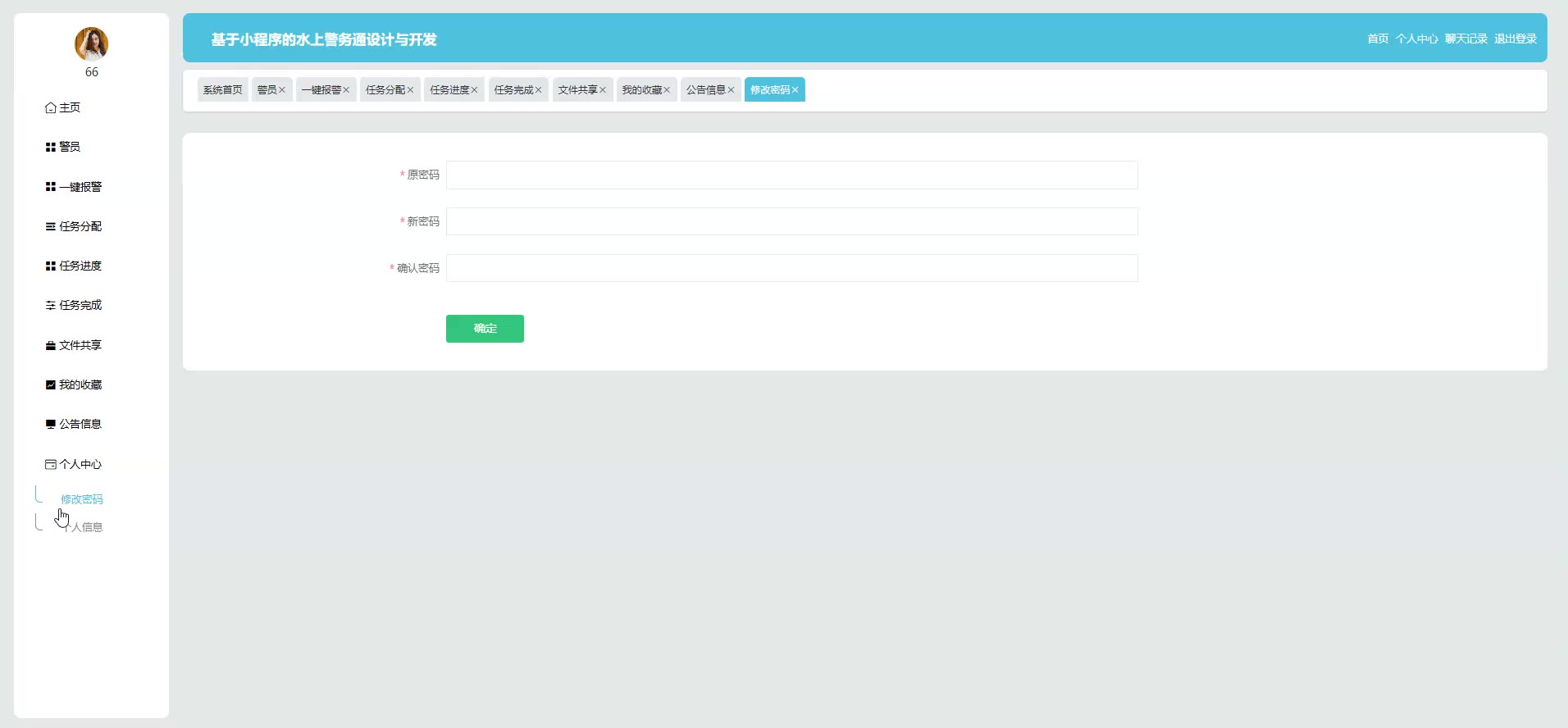This screenshot has height=728, width=1568.
Task: Click 退出登录 to log out
Action: (1516, 39)
